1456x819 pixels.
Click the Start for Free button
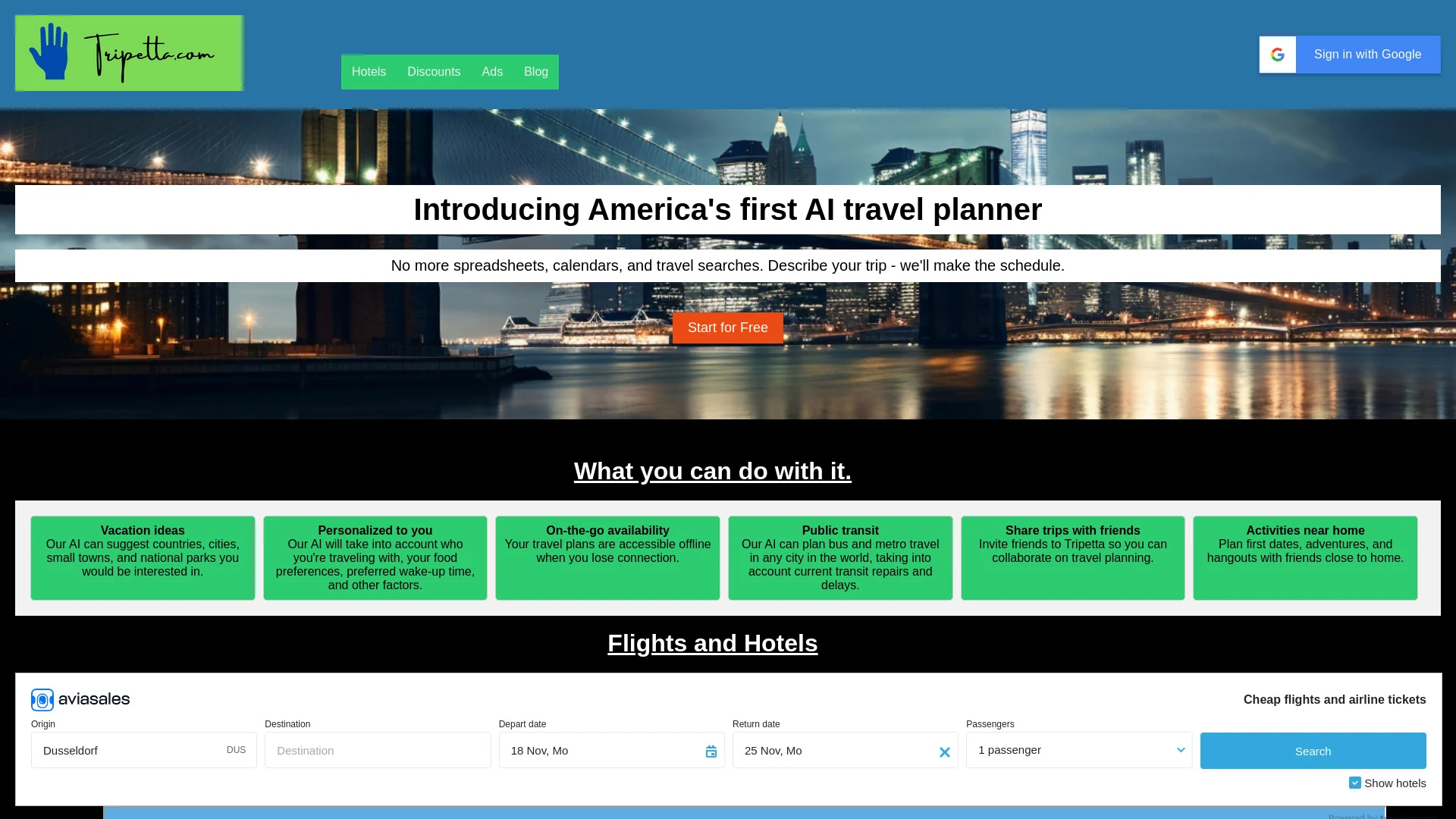728,328
